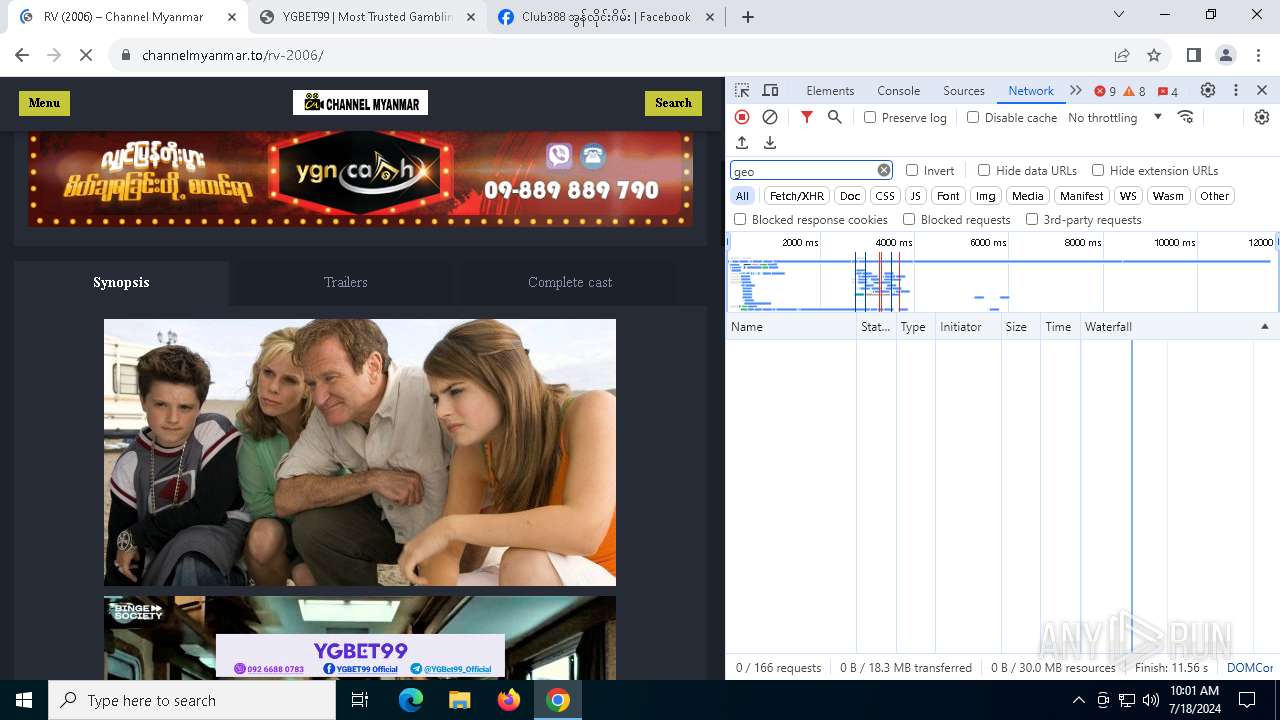Image resolution: width=1280 pixels, height=720 pixels.
Task: Import HAR file upload icon
Action: (742, 143)
